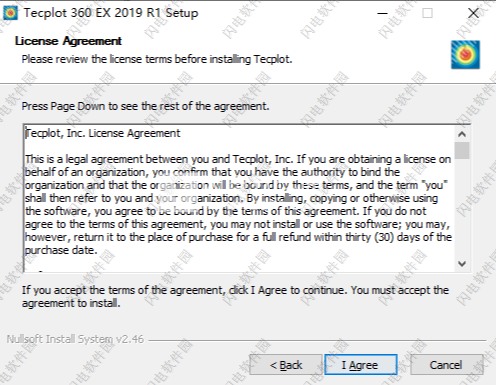Go back with the Back button

point(286,365)
